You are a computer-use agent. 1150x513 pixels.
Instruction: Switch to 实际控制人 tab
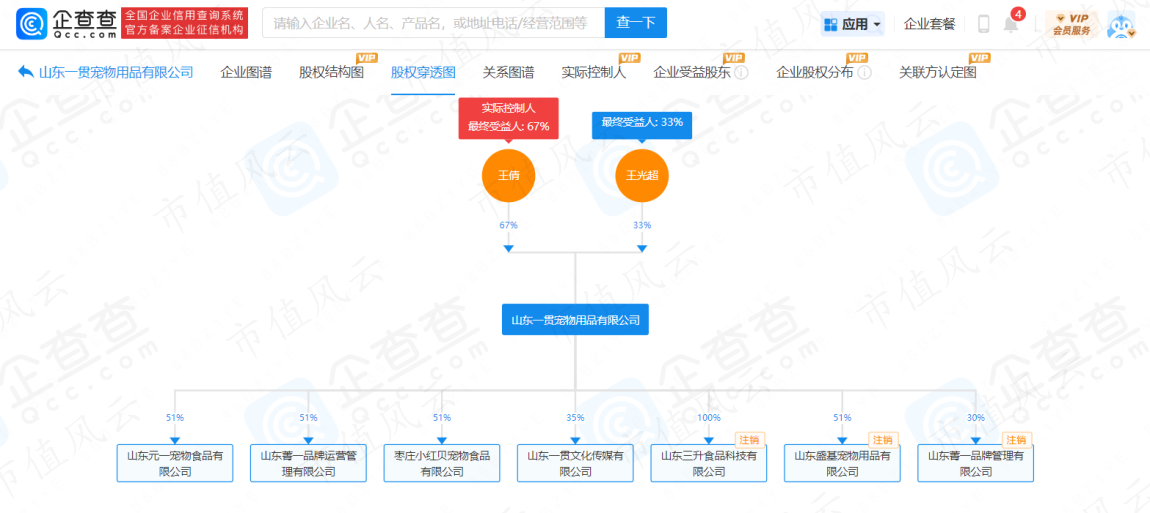point(593,72)
